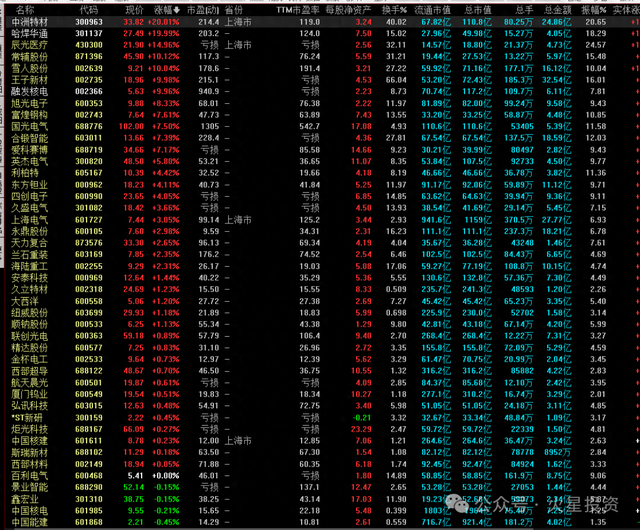
Task: Click stock code 300963
Action: [89, 22]
